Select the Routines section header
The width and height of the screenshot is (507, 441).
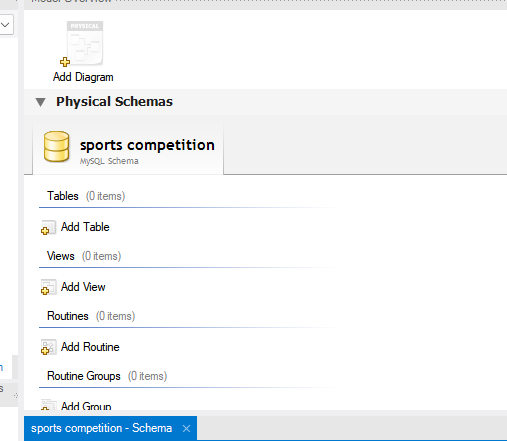(x=91, y=316)
